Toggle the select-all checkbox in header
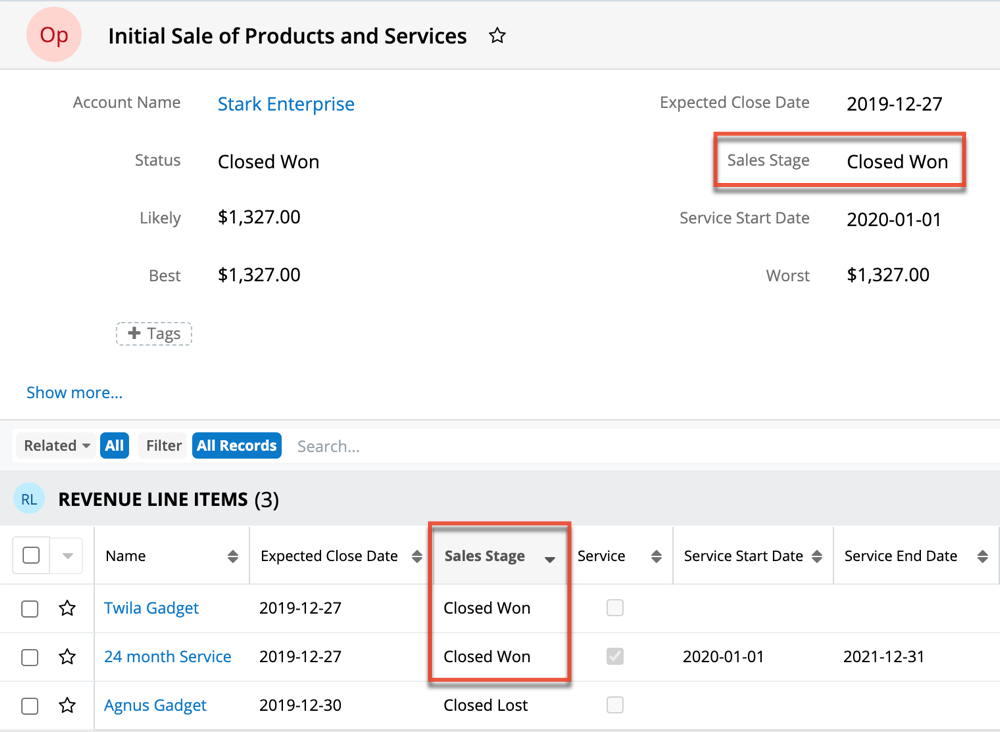 click(x=31, y=556)
